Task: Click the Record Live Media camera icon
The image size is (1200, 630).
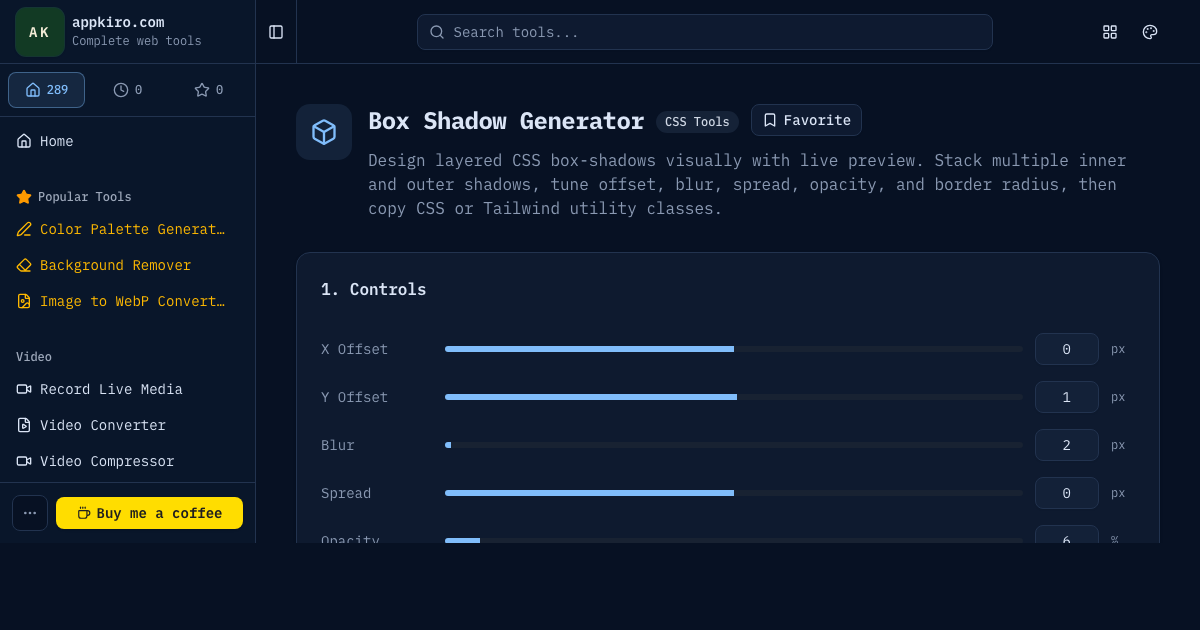Action: (x=24, y=389)
